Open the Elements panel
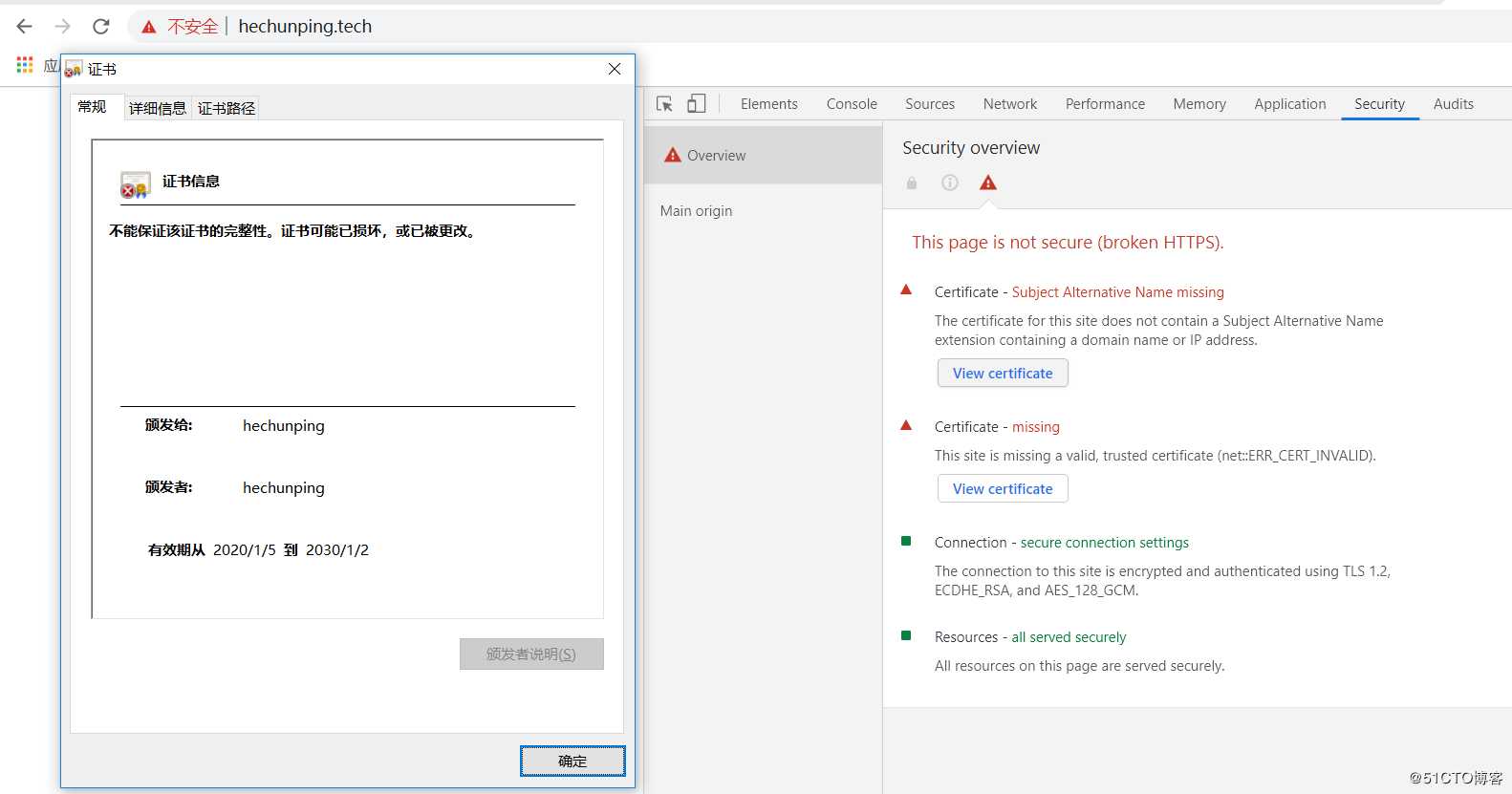Image resolution: width=1512 pixels, height=794 pixels. 768,104
